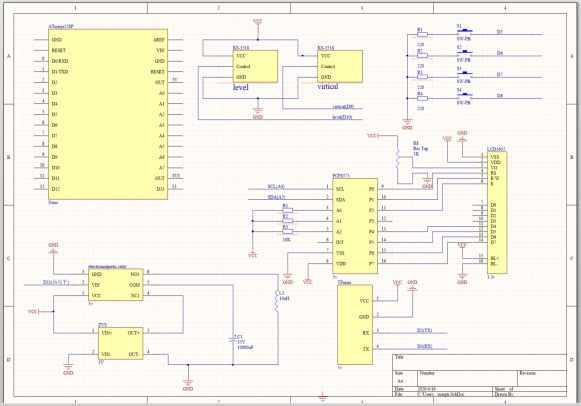Screen dimensions: 581x406
Task: Select the KS-3518 servo labeled virtical
Action: click(x=340, y=66)
